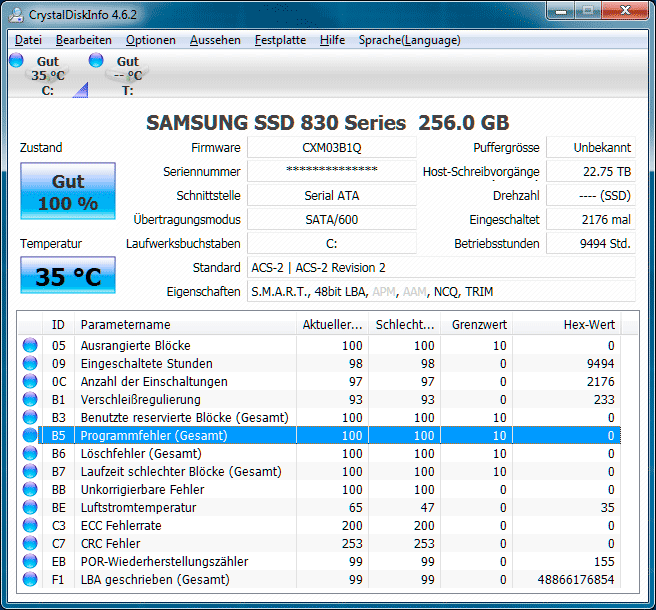Select the POR-Wiederherstellungszähler parameter name
The height and width of the screenshot is (610, 656).
[164, 561]
